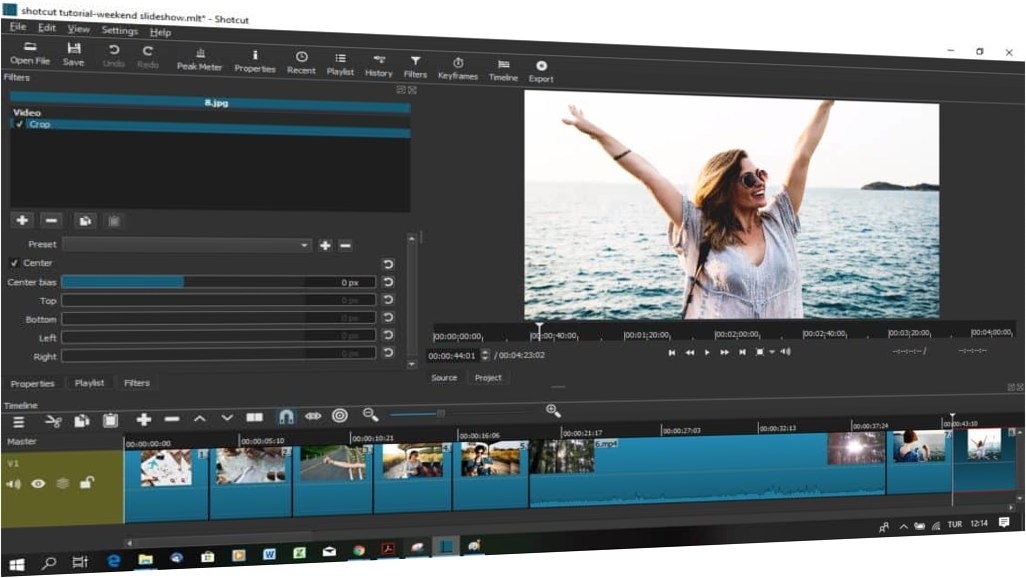
Task: Reset the Center bias value
Action: point(388,282)
